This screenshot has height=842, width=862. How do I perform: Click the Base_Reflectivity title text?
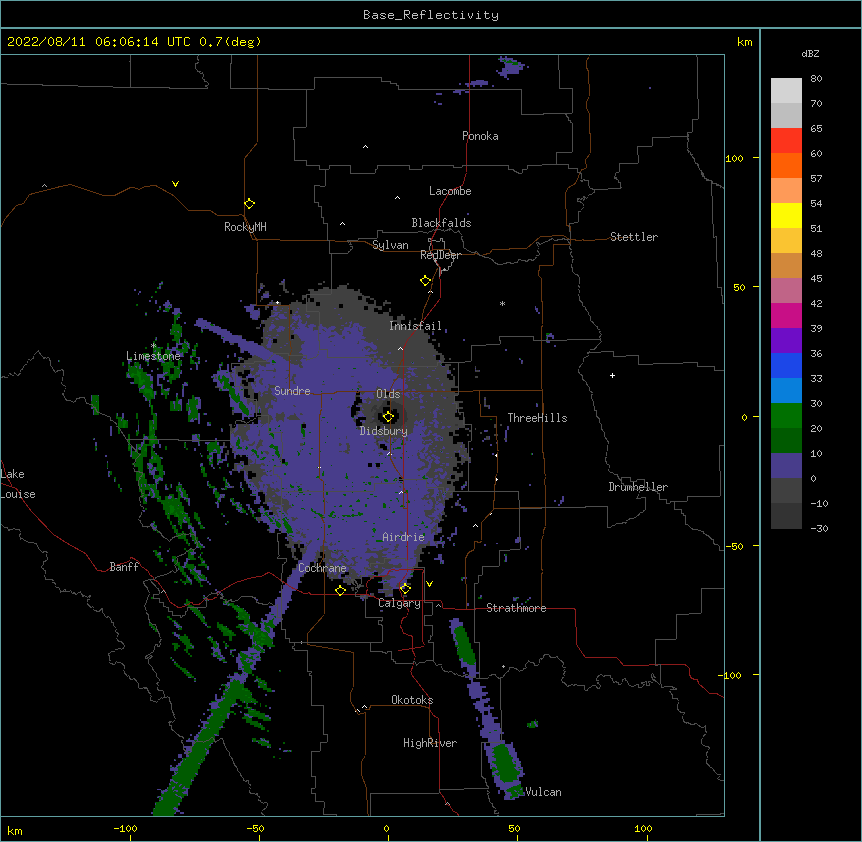(431, 15)
